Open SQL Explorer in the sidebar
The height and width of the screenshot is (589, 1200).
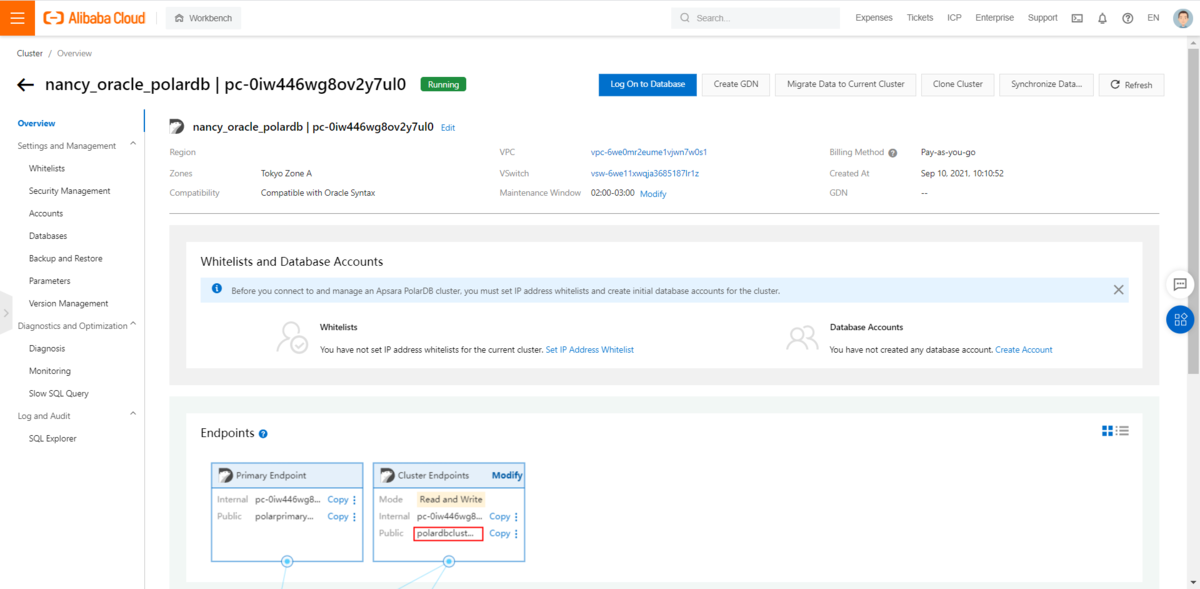point(53,438)
